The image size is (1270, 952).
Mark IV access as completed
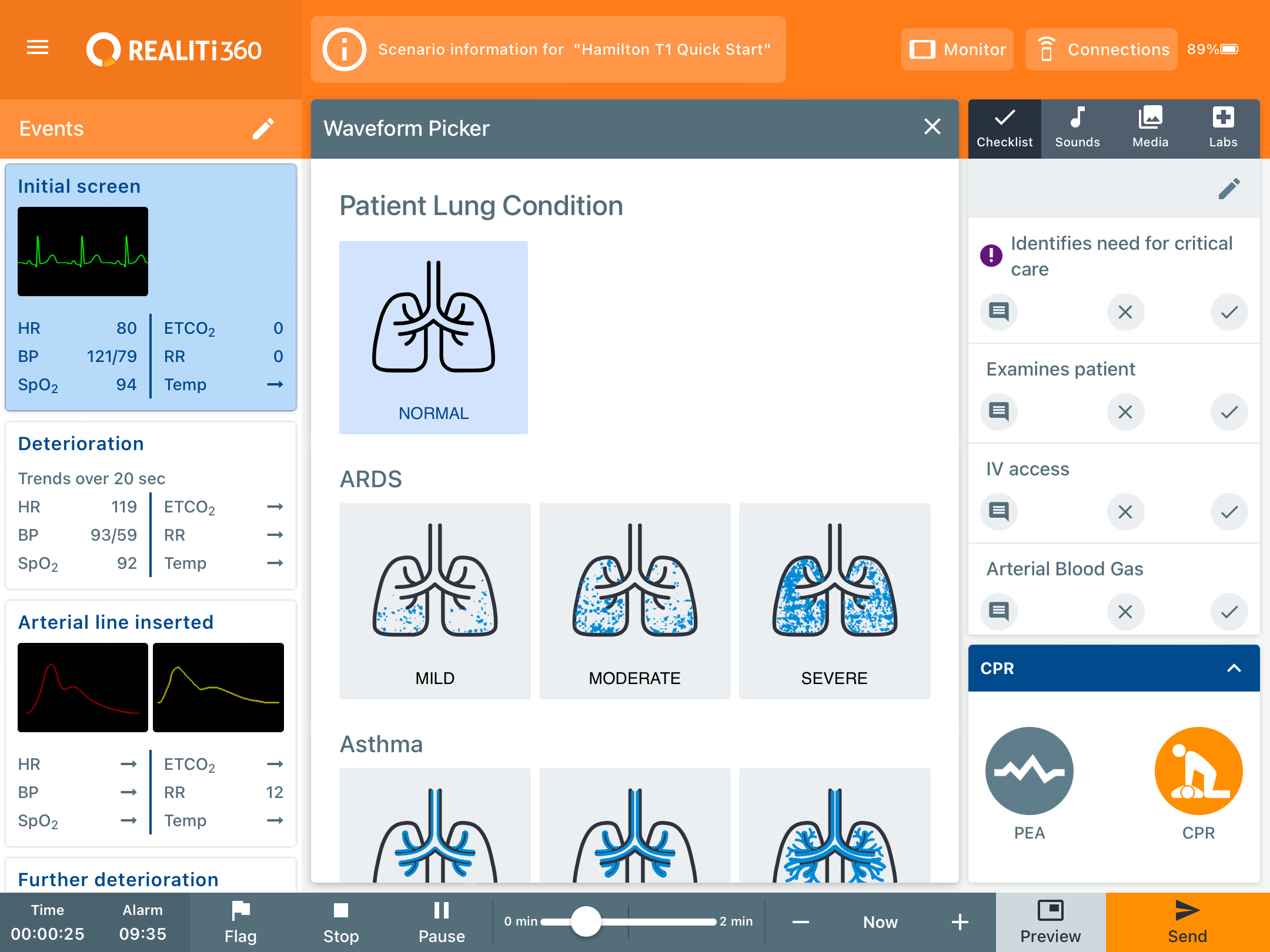[x=1229, y=511]
